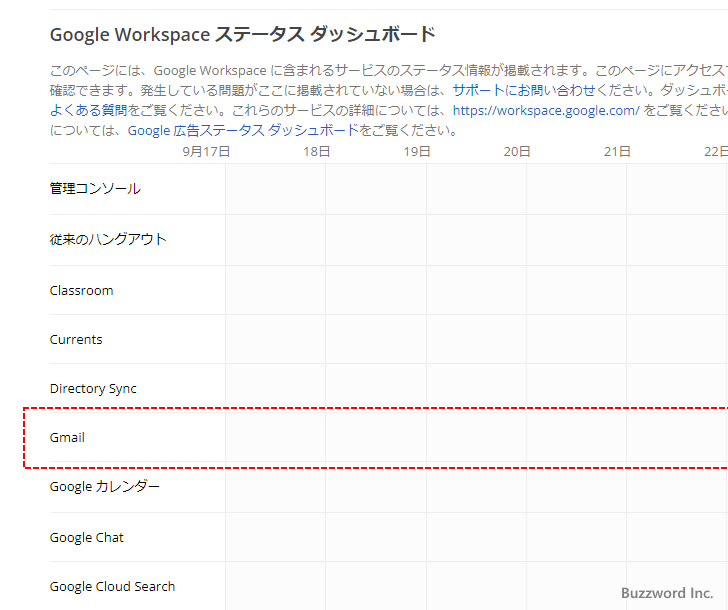Select the Google Cloud Search service label
728x610 pixels.
pyautogui.click(x=112, y=586)
